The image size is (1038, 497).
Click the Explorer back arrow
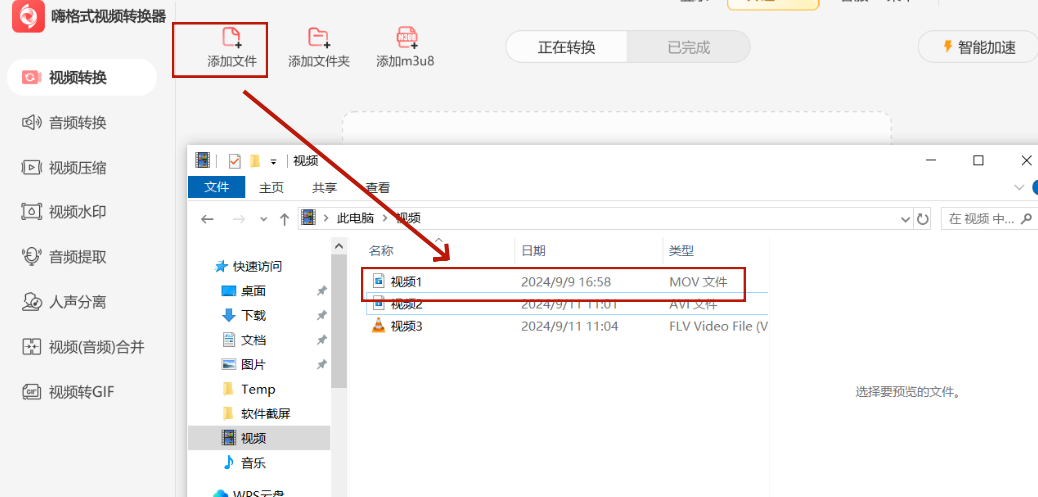click(x=207, y=219)
